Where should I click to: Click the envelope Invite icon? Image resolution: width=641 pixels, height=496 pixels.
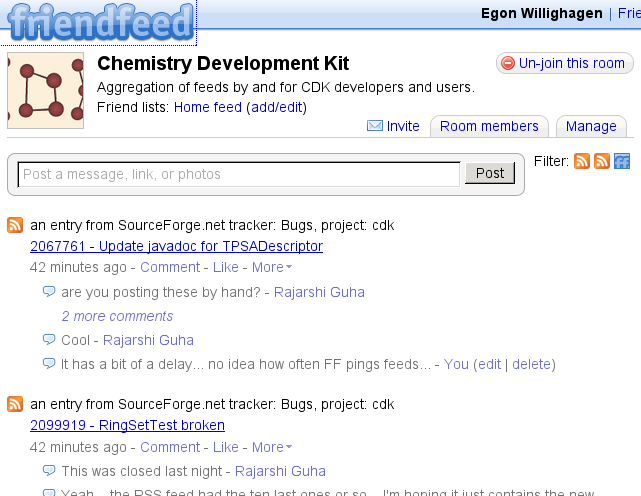[375, 126]
